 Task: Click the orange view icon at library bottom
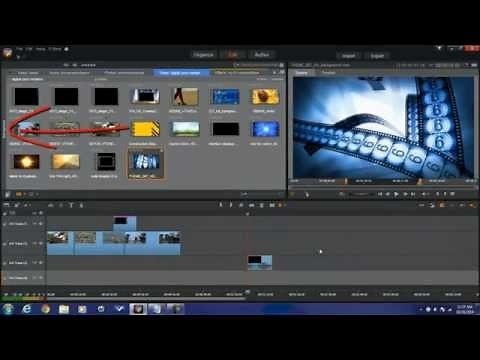[x=19, y=194]
